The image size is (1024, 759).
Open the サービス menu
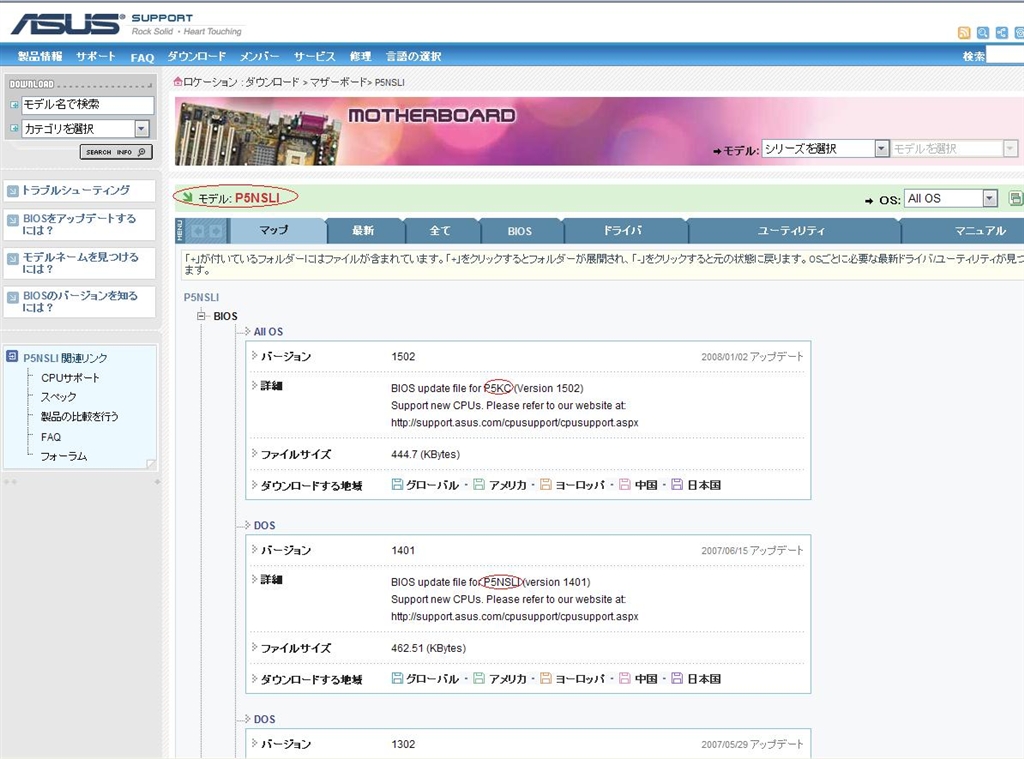314,57
